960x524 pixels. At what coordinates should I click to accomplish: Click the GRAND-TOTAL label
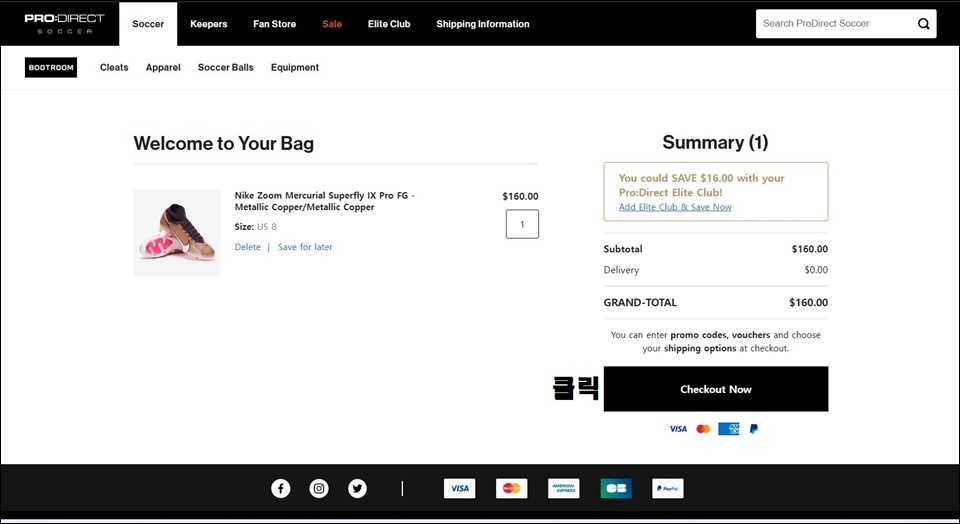(x=640, y=302)
